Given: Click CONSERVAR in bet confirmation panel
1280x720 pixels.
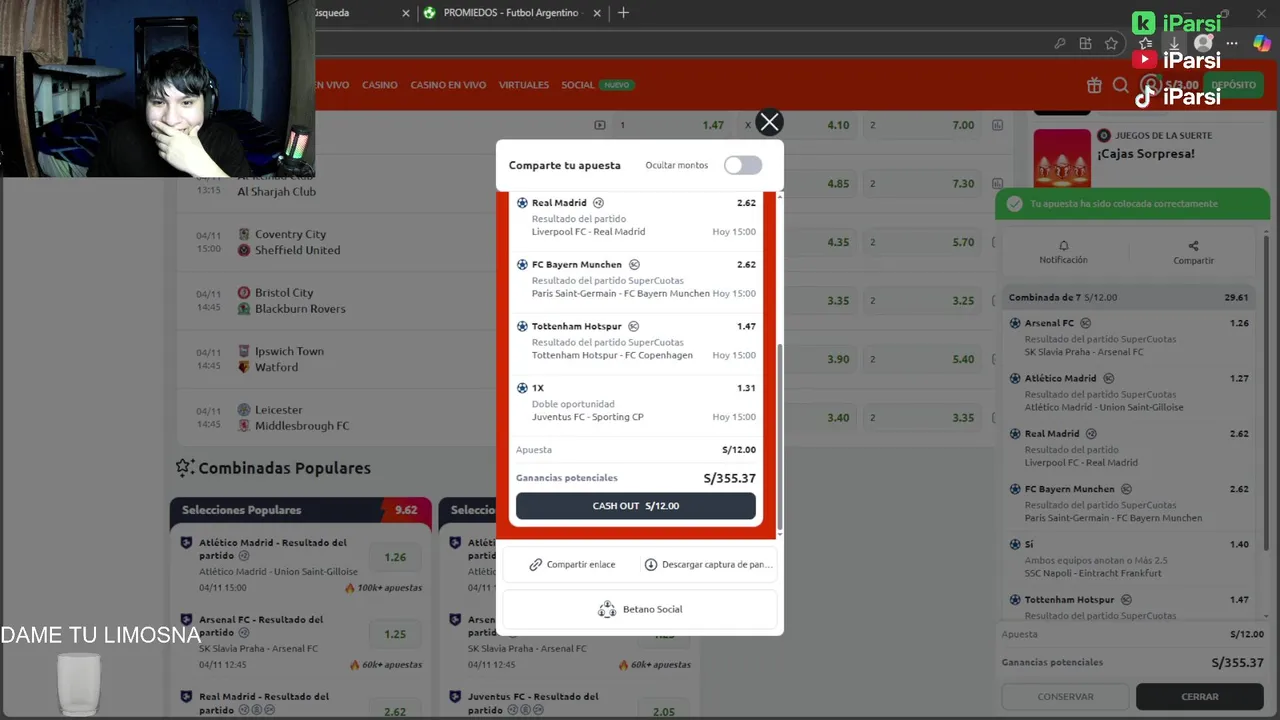Looking at the screenshot, I should coord(1065,697).
